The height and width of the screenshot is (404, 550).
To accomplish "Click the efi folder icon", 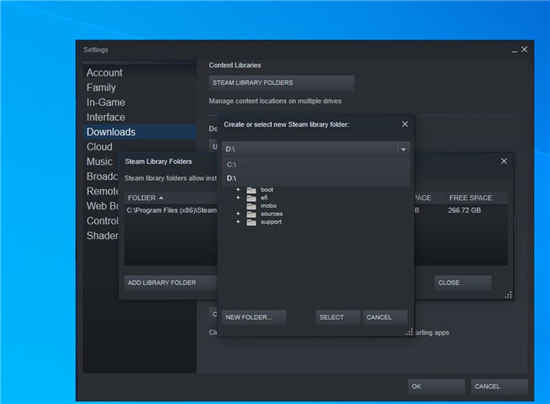I will coord(251,198).
